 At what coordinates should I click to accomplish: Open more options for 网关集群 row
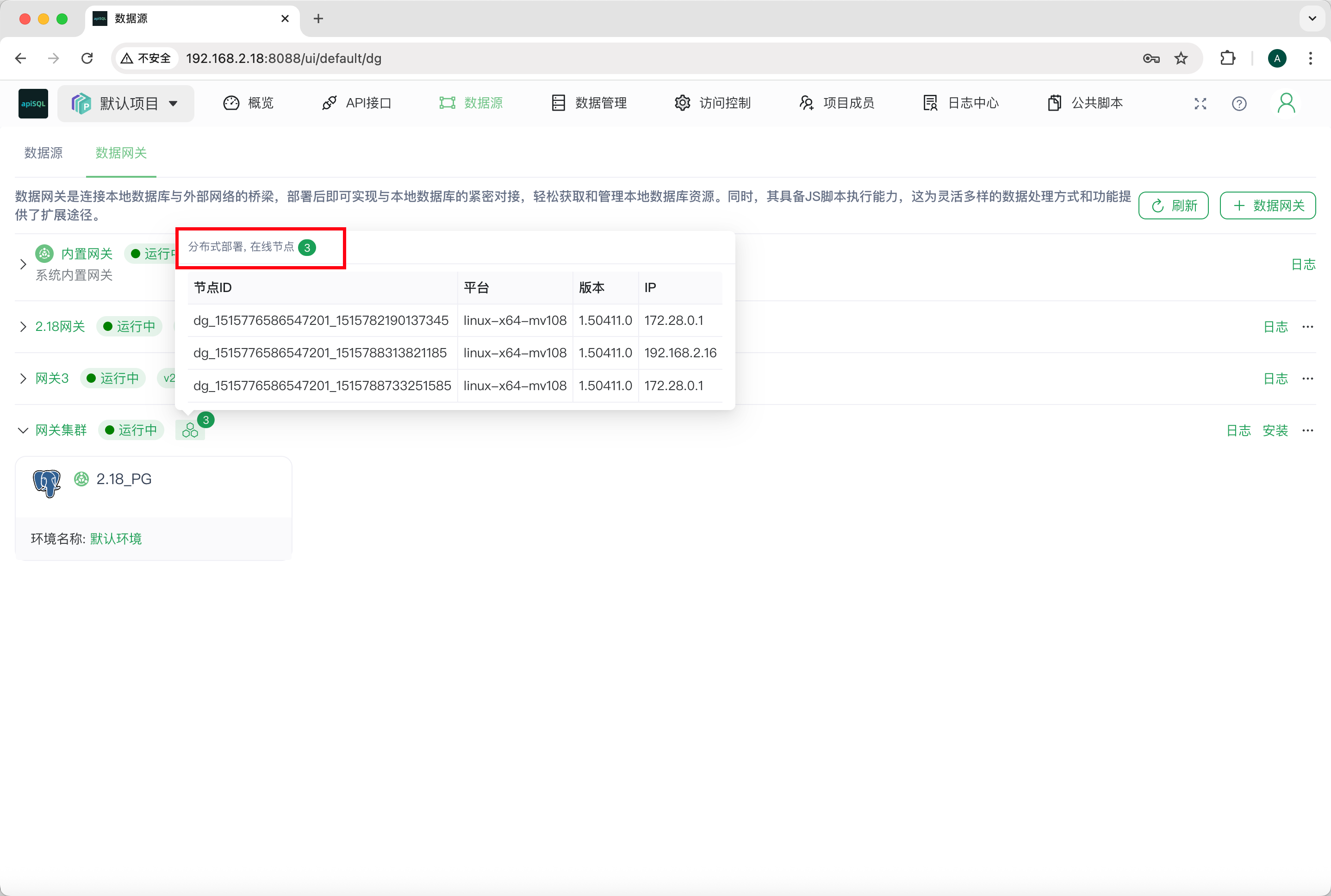point(1307,430)
